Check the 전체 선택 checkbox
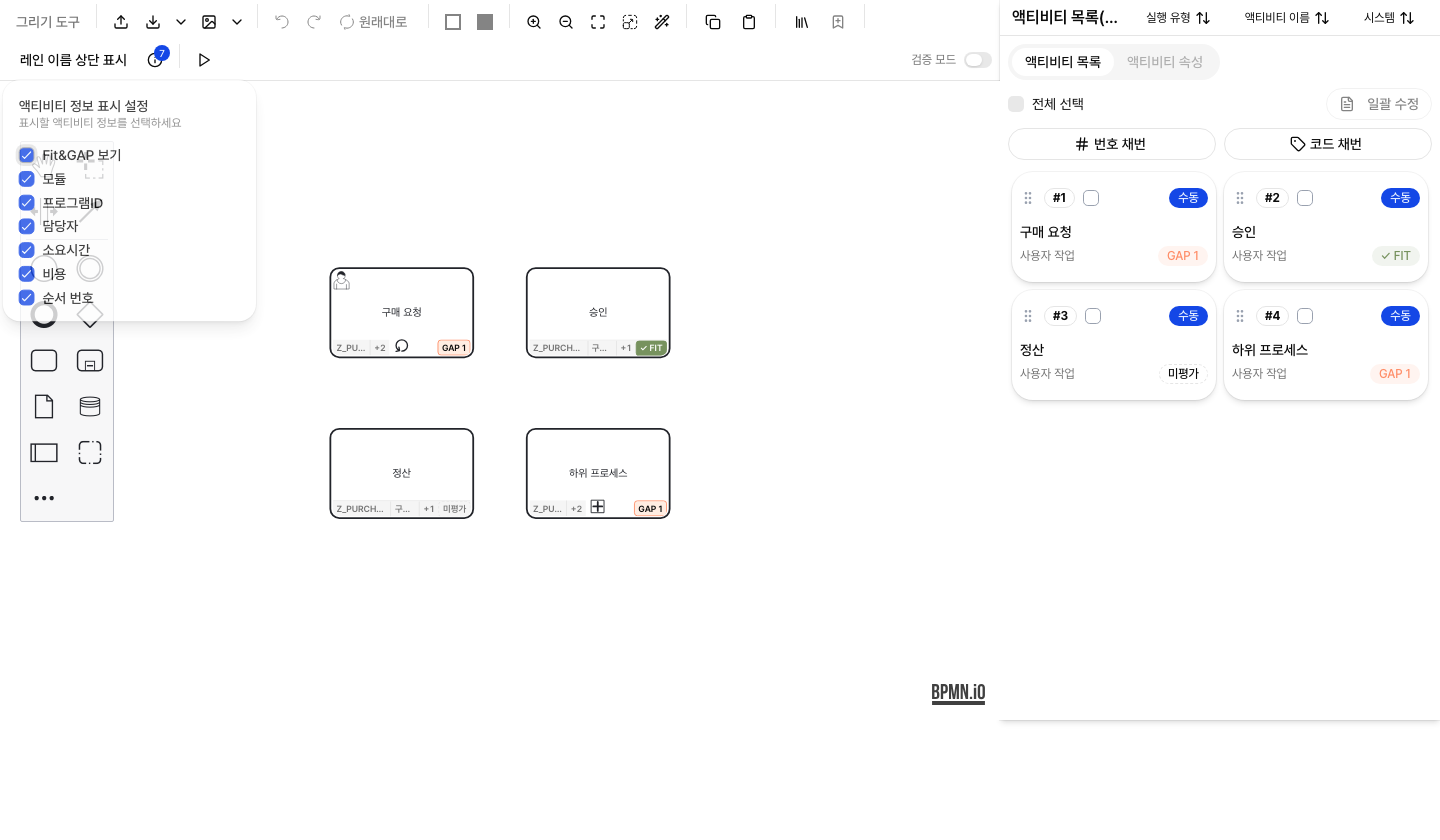The width and height of the screenshot is (1440, 840). (1016, 104)
